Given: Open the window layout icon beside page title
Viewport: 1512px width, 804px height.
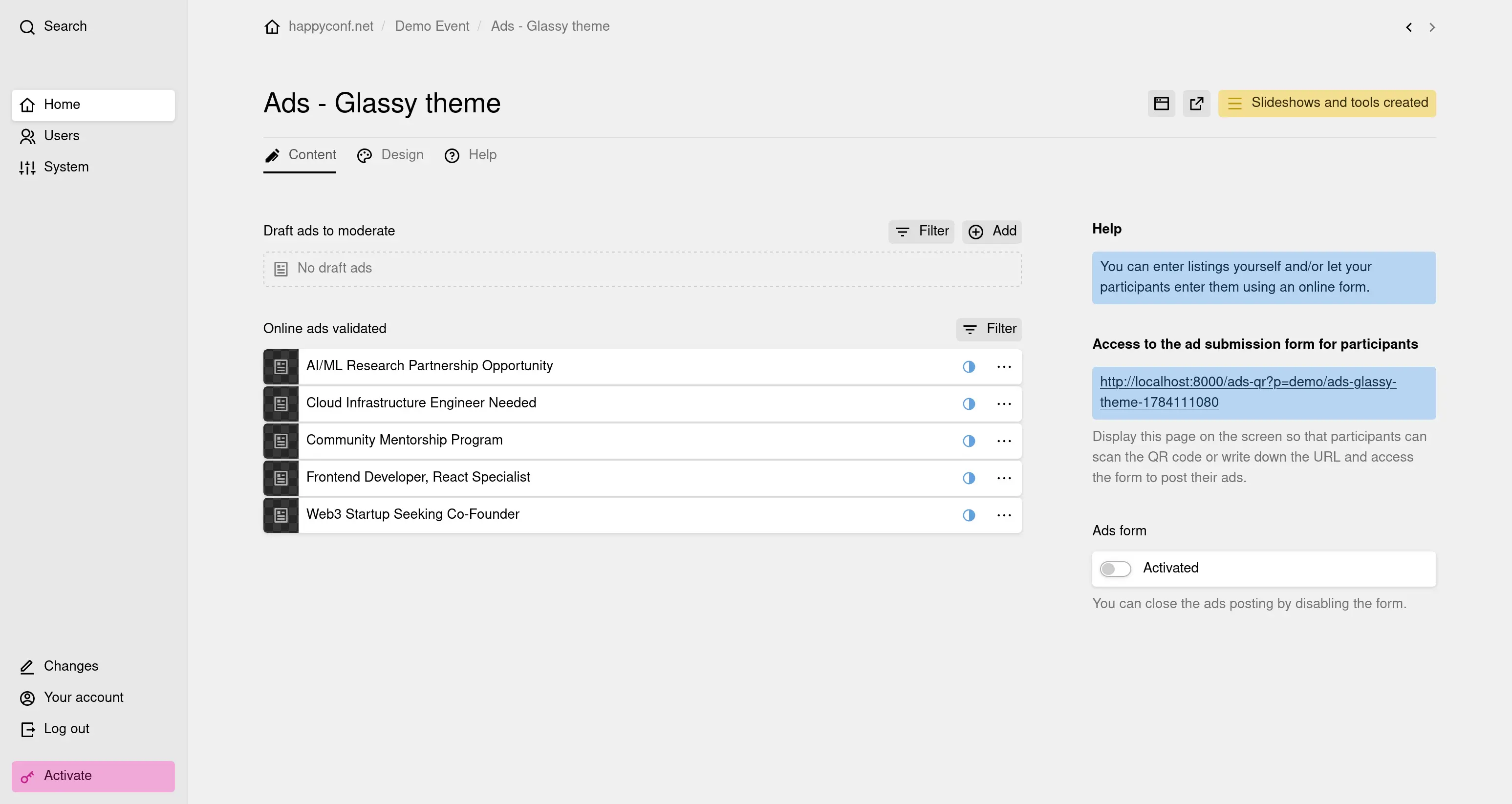Looking at the screenshot, I should point(1161,103).
